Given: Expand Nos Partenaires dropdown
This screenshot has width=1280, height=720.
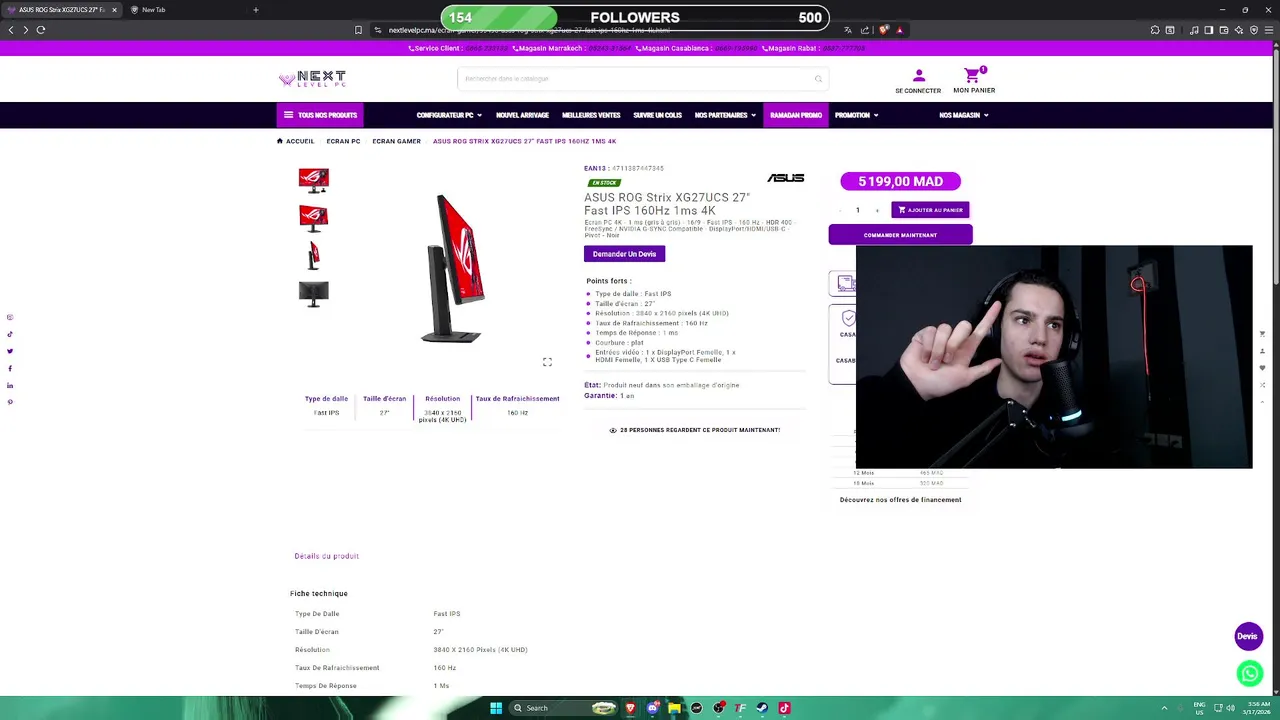Looking at the screenshot, I should click(x=725, y=115).
